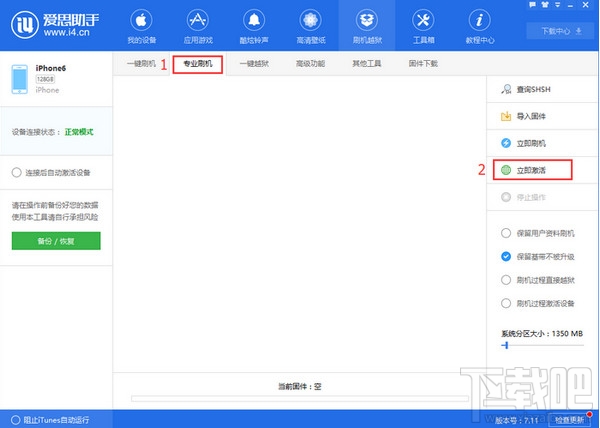This screenshot has width=600, height=428.
Task: Click the 立即激活 activate now label
Action: point(531,170)
